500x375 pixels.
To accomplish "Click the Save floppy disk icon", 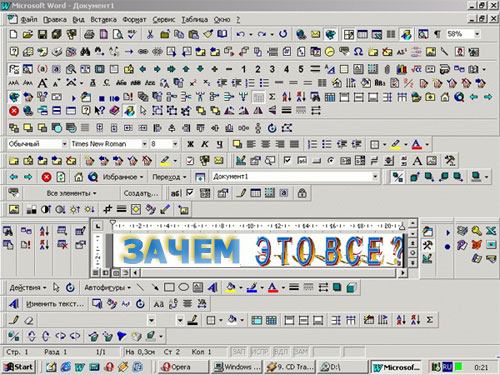I will coord(42,34).
